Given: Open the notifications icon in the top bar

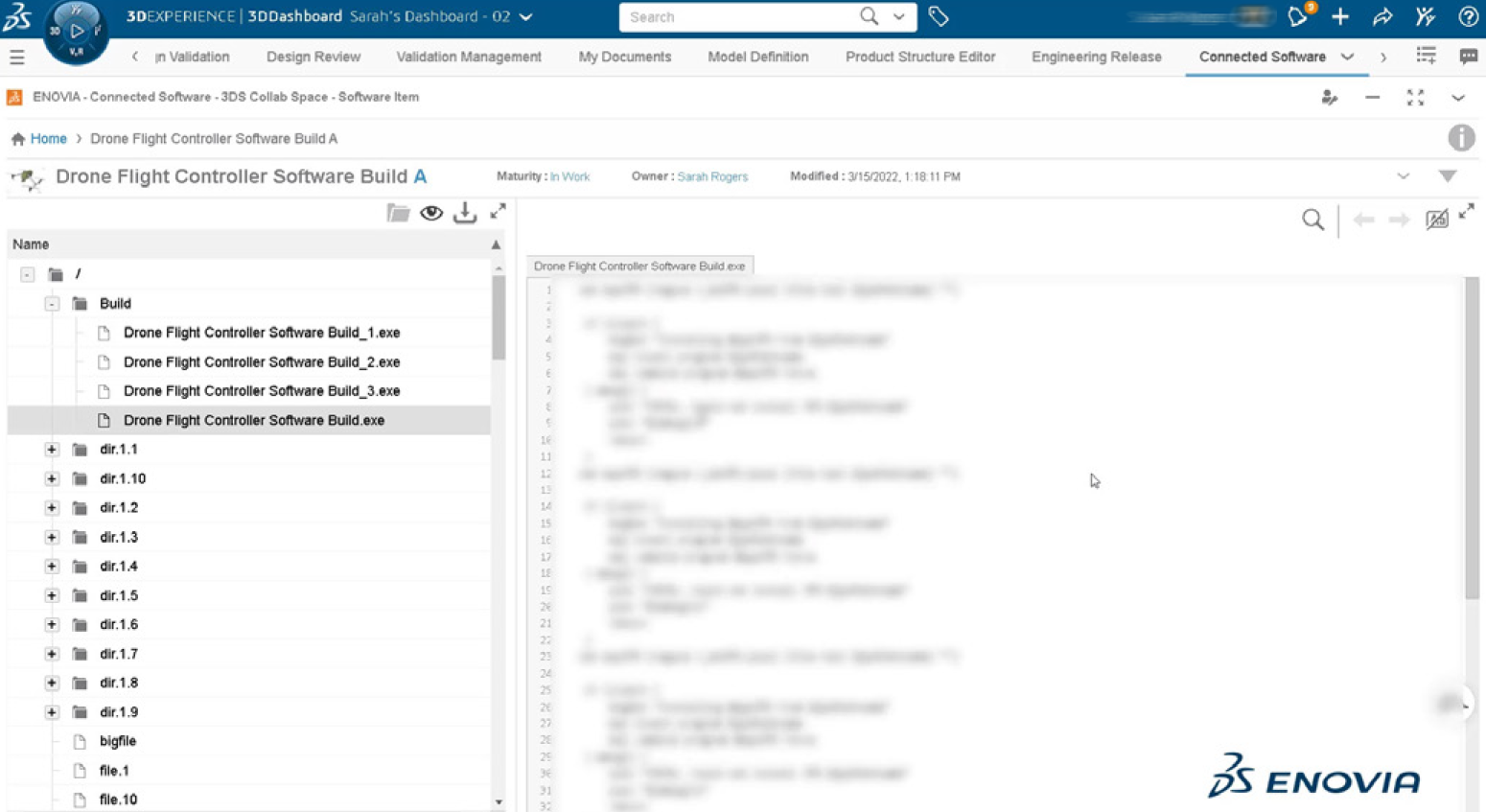Looking at the screenshot, I should point(1298,16).
